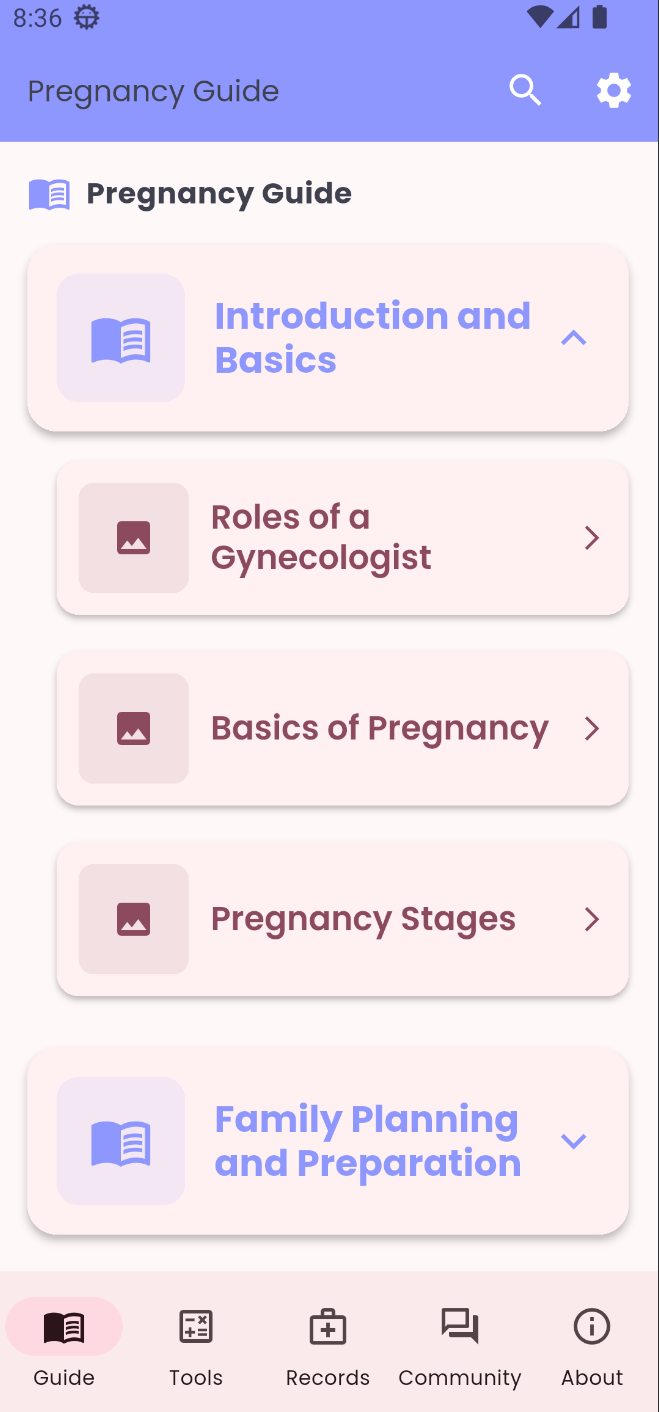Tap image icon for Pregnancy Stages
This screenshot has width=659, height=1412.
tap(134, 919)
